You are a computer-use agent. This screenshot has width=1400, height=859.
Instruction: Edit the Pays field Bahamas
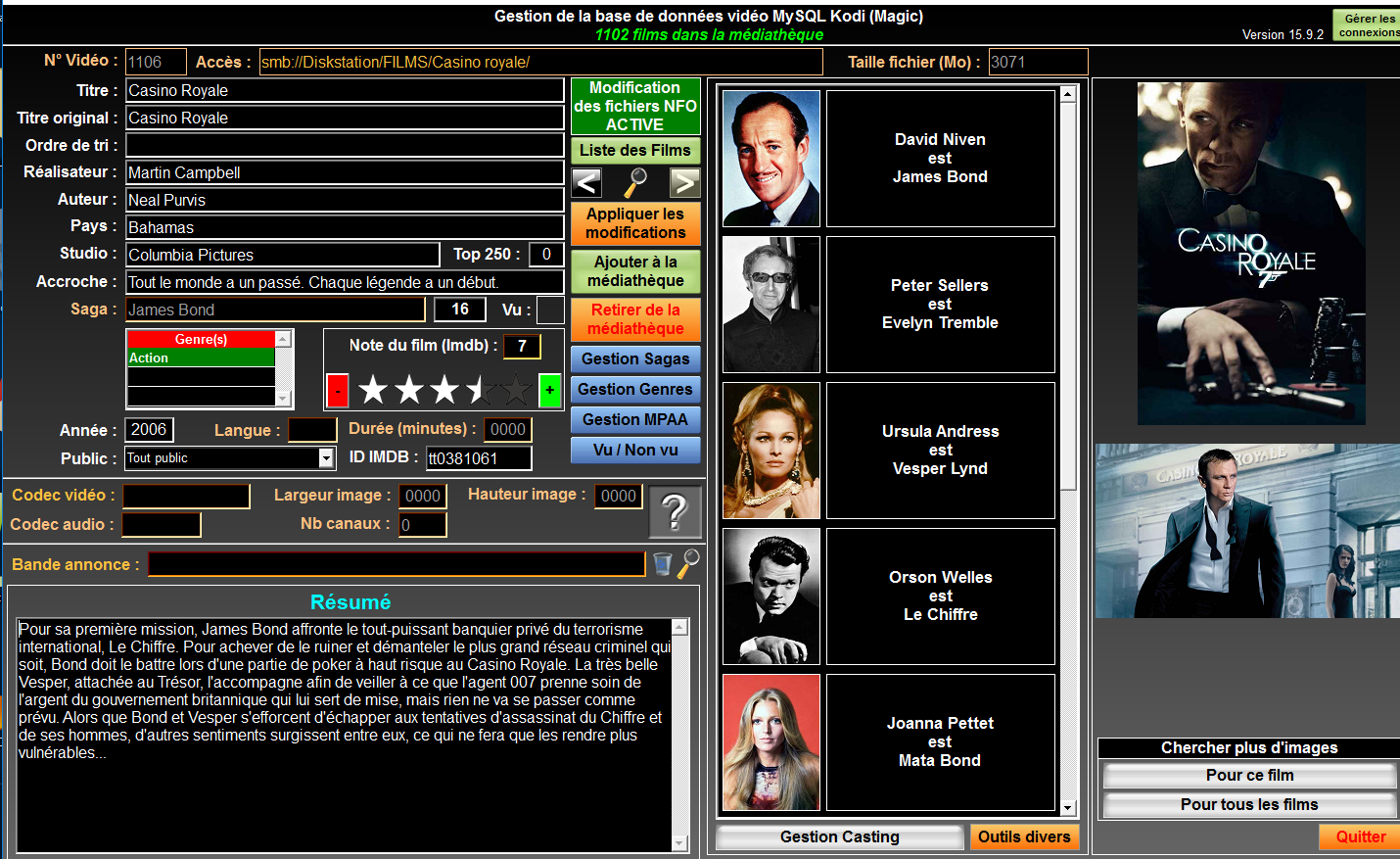(345, 227)
